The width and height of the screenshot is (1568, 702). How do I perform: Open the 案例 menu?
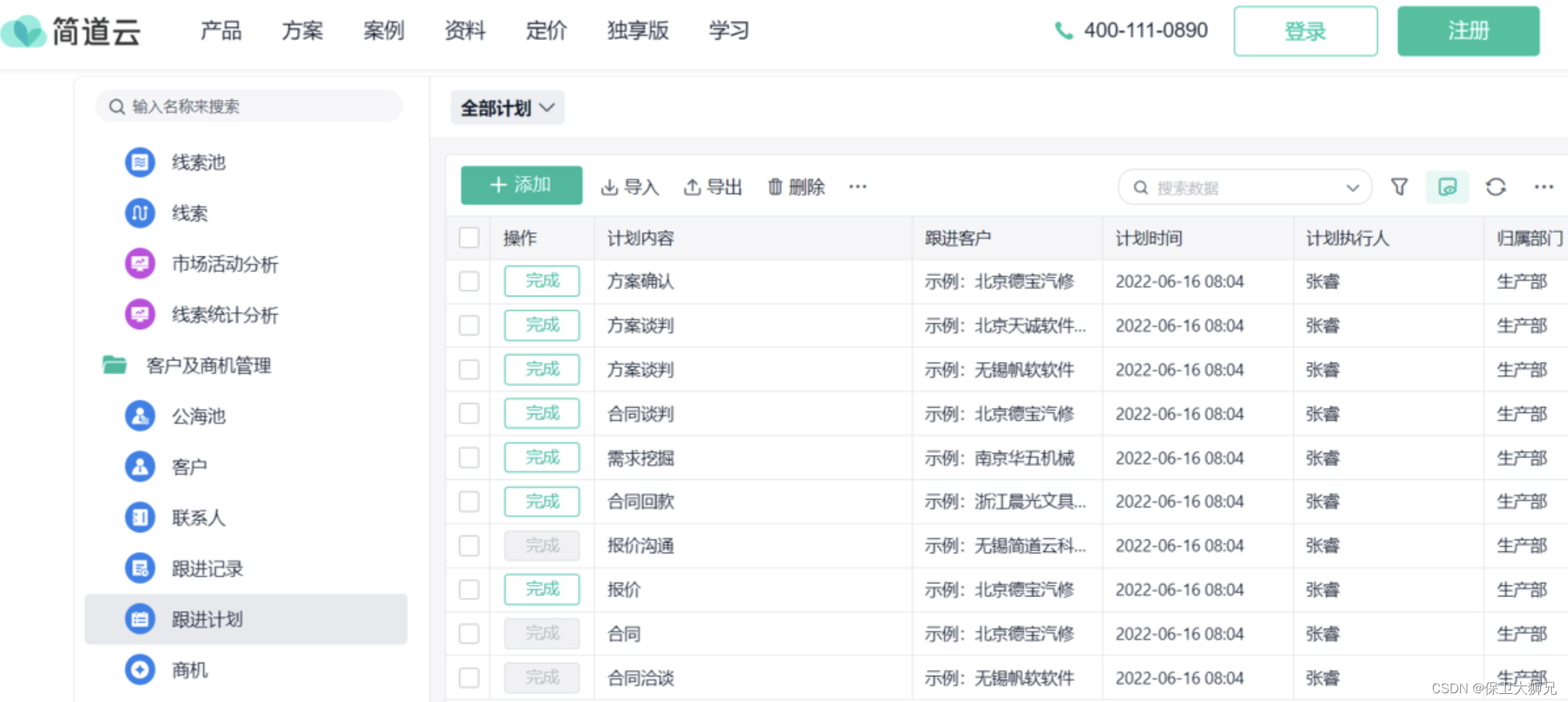(x=384, y=31)
